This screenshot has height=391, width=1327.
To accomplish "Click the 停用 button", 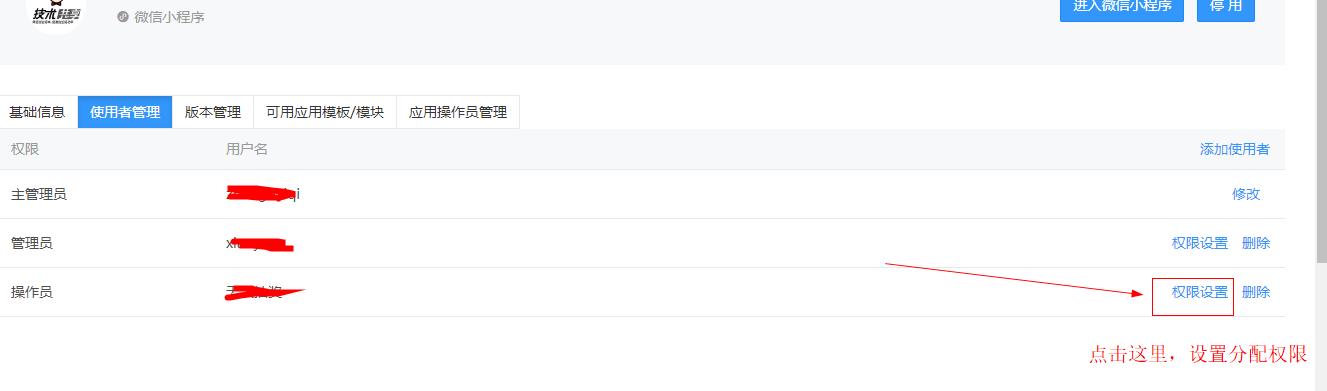I will pyautogui.click(x=1225, y=6).
